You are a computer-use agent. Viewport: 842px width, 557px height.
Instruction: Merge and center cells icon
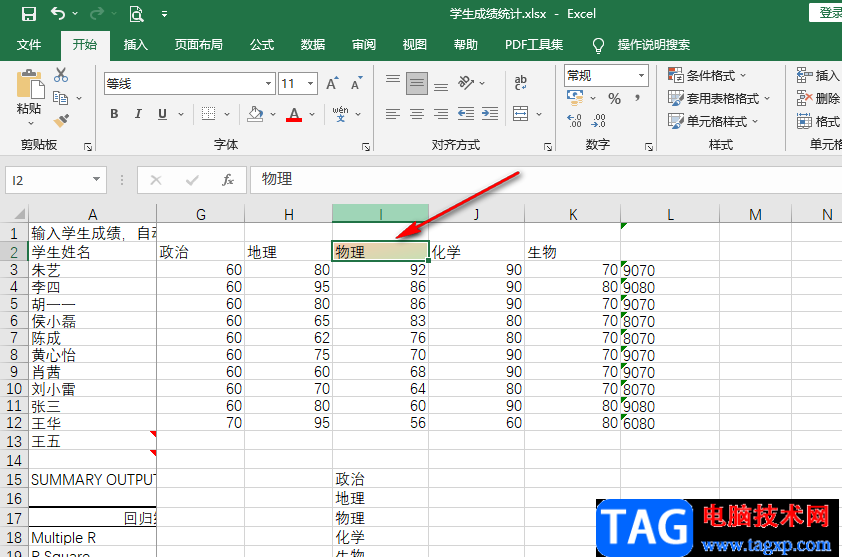520,114
